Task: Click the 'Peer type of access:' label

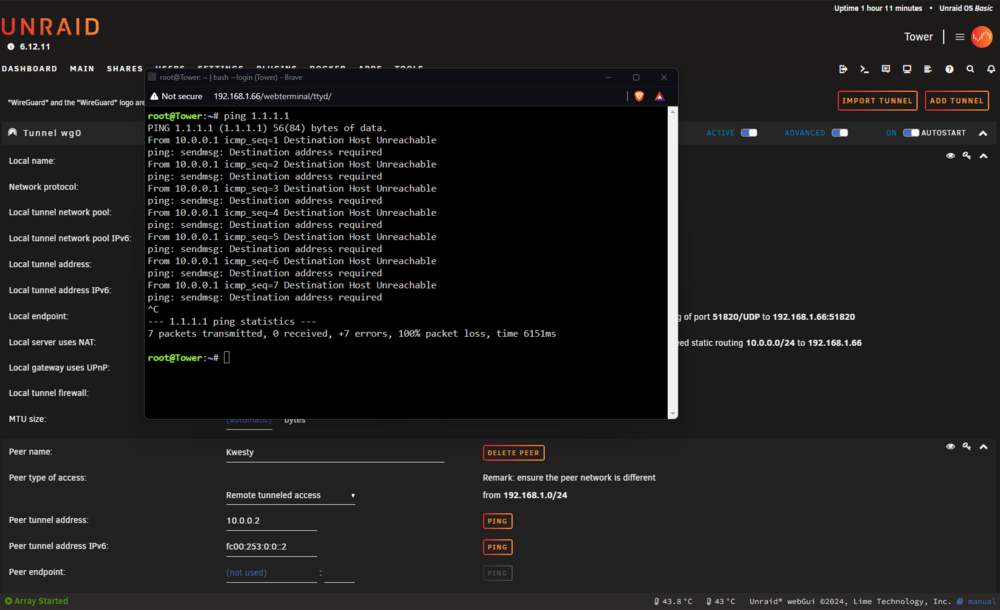Action: pyautogui.click(x=47, y=478)
